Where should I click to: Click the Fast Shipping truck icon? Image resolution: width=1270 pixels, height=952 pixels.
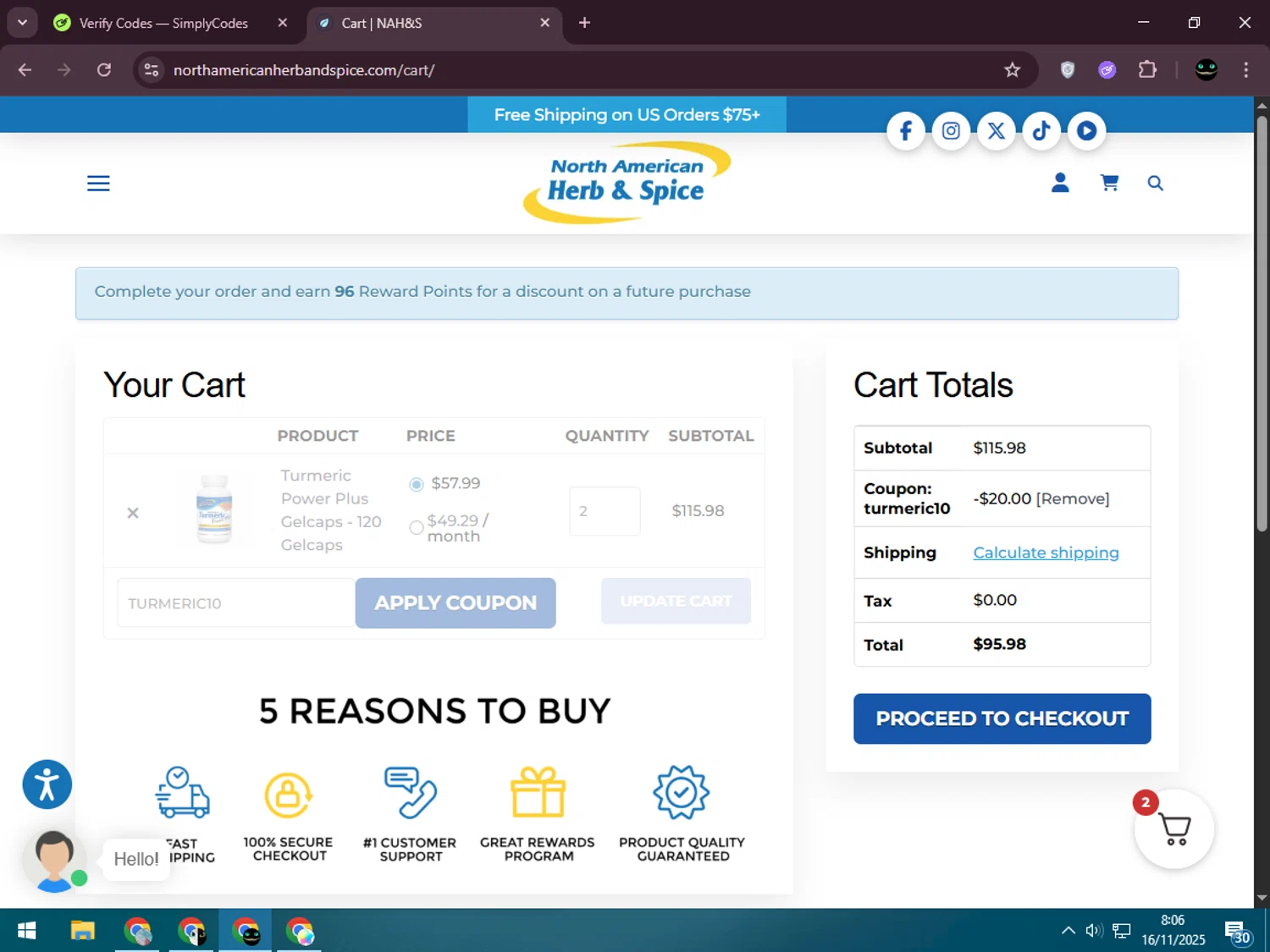[182, 793]
